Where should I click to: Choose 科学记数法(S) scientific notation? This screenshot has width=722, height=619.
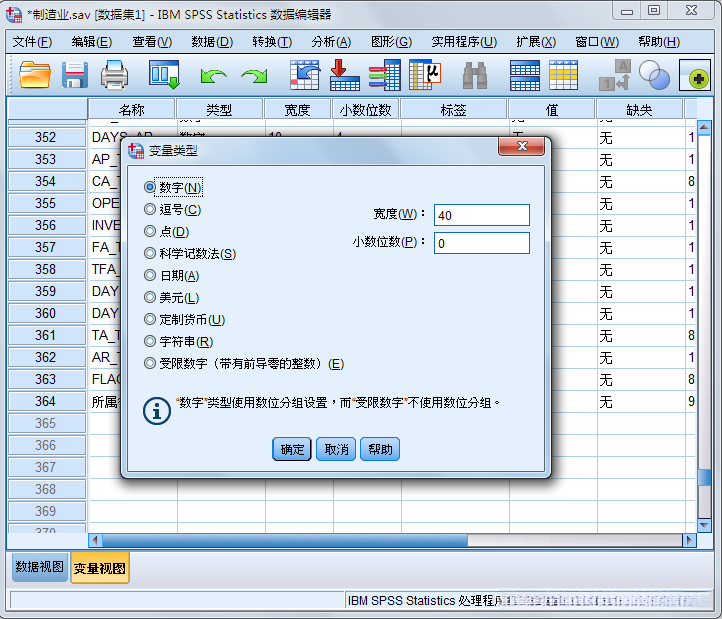coord(150,253)
